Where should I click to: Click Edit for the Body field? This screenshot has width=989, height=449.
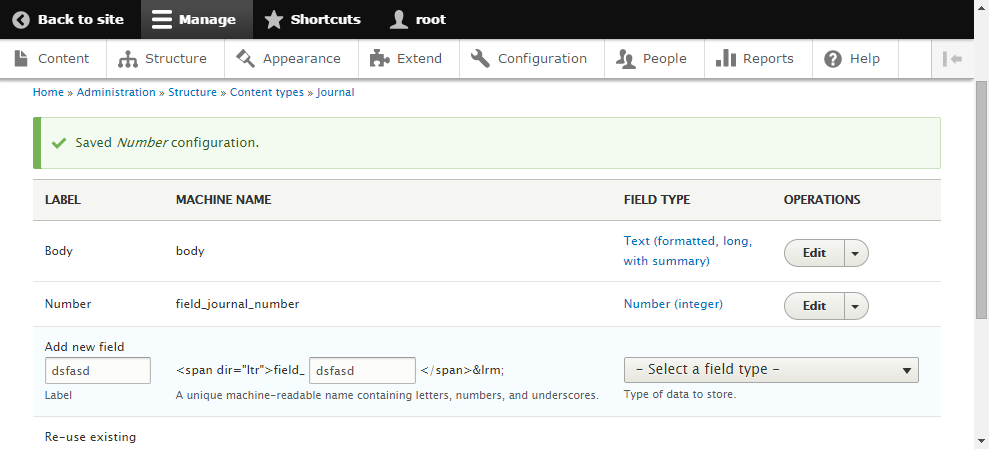point(815,253)
